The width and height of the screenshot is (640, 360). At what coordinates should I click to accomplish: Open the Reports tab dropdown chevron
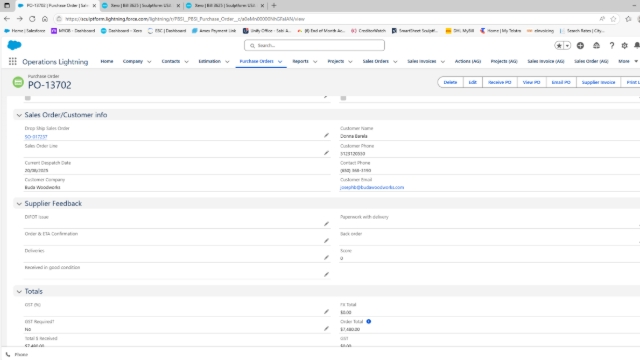[315, 62]
